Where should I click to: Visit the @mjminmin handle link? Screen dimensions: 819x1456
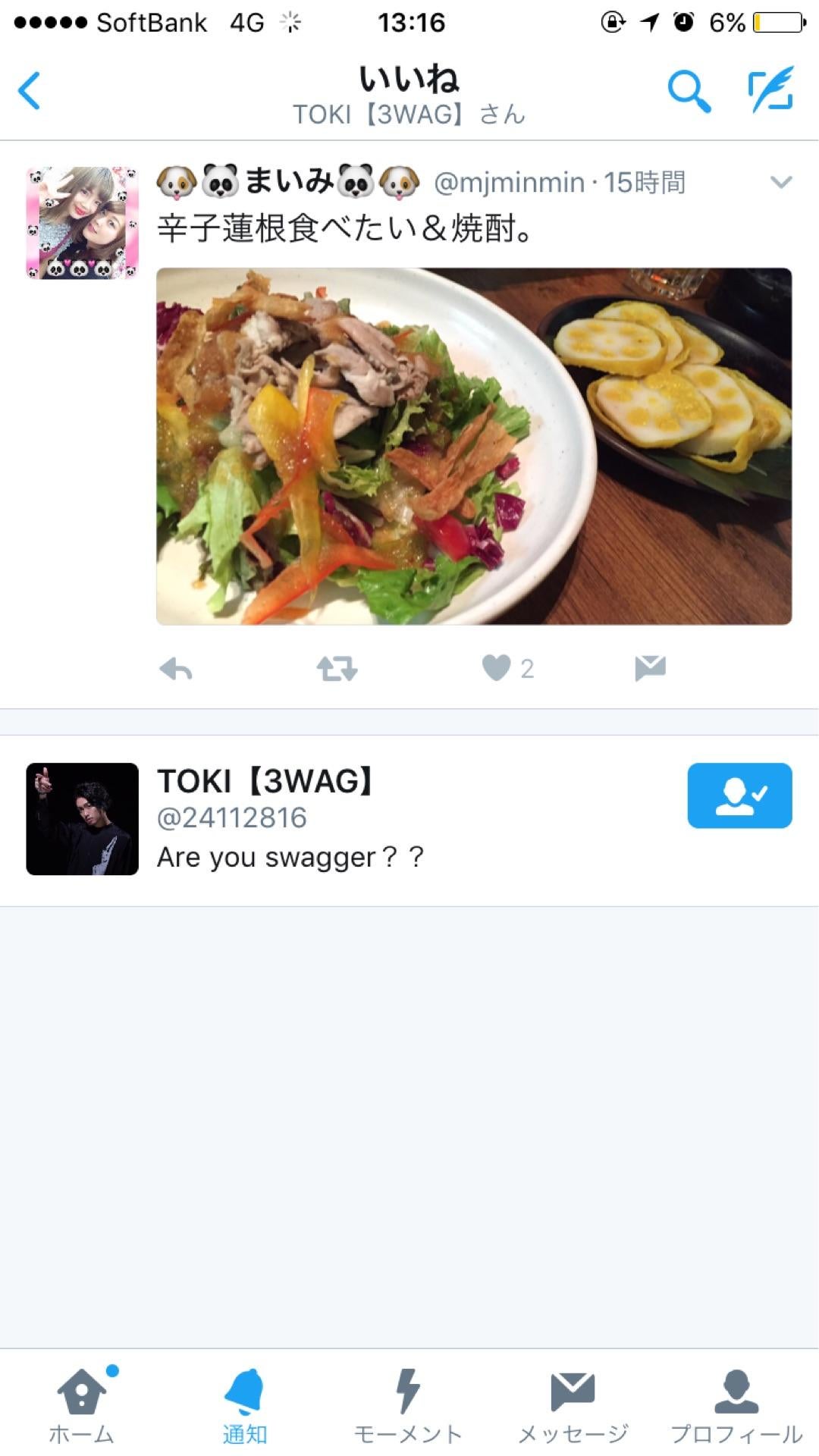pyautogui.click(x=509, y=183)
